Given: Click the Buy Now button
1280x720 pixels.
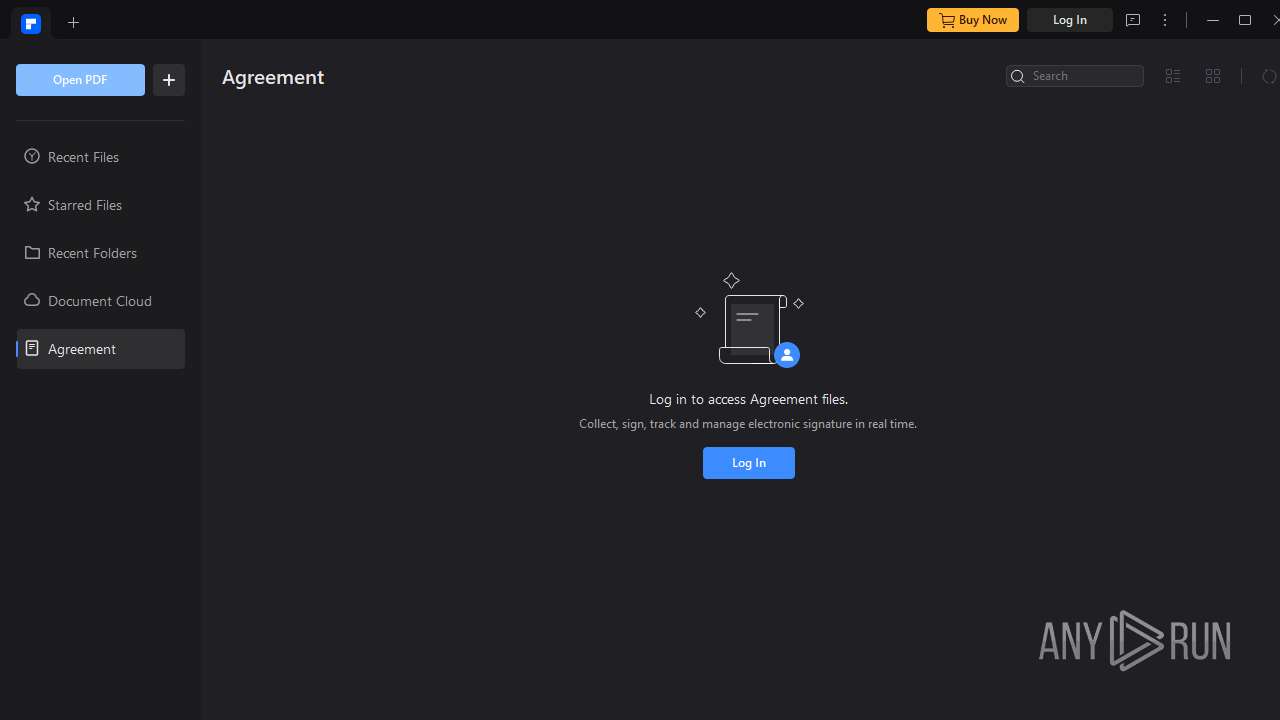Looking at the screenshot, I should coord(973,20).
